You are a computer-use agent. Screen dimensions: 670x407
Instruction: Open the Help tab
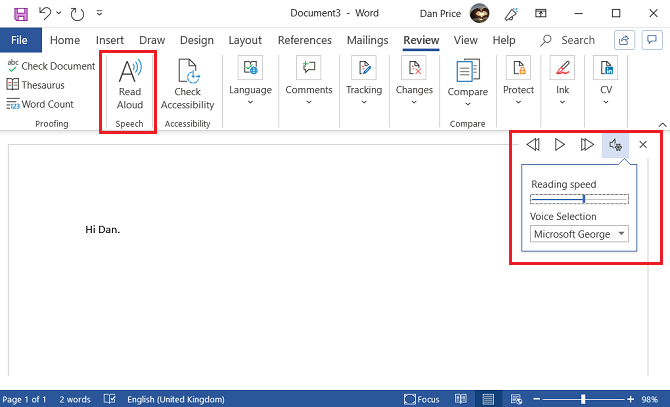click(504, 40)
